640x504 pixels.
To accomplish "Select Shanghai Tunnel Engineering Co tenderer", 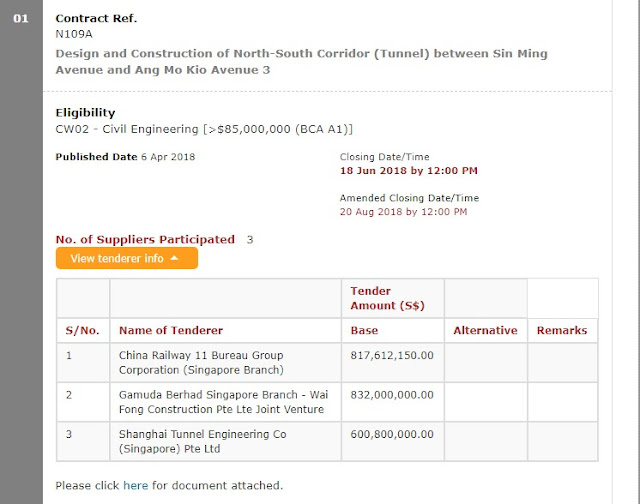I will pos(202,441).
